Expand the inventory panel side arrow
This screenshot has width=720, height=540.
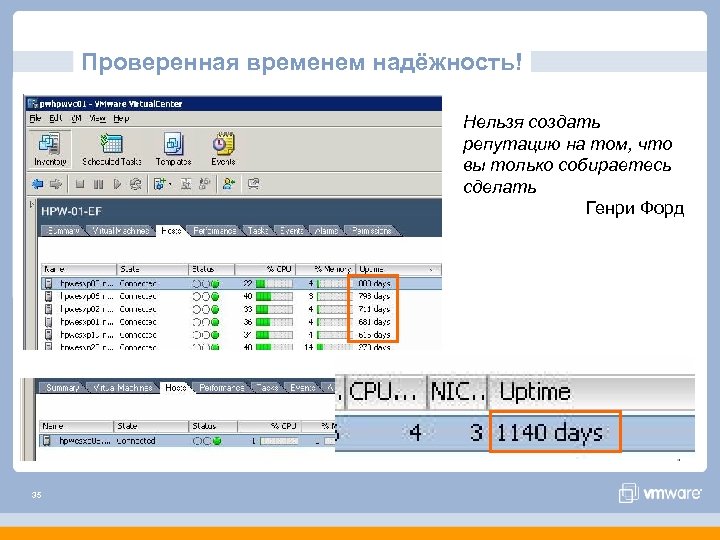tap(32, 204)
